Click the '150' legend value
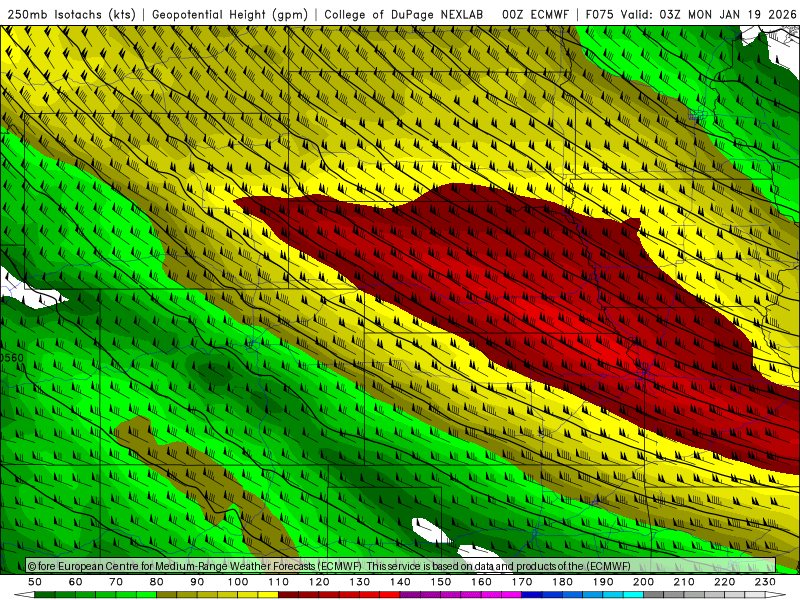 441,582
